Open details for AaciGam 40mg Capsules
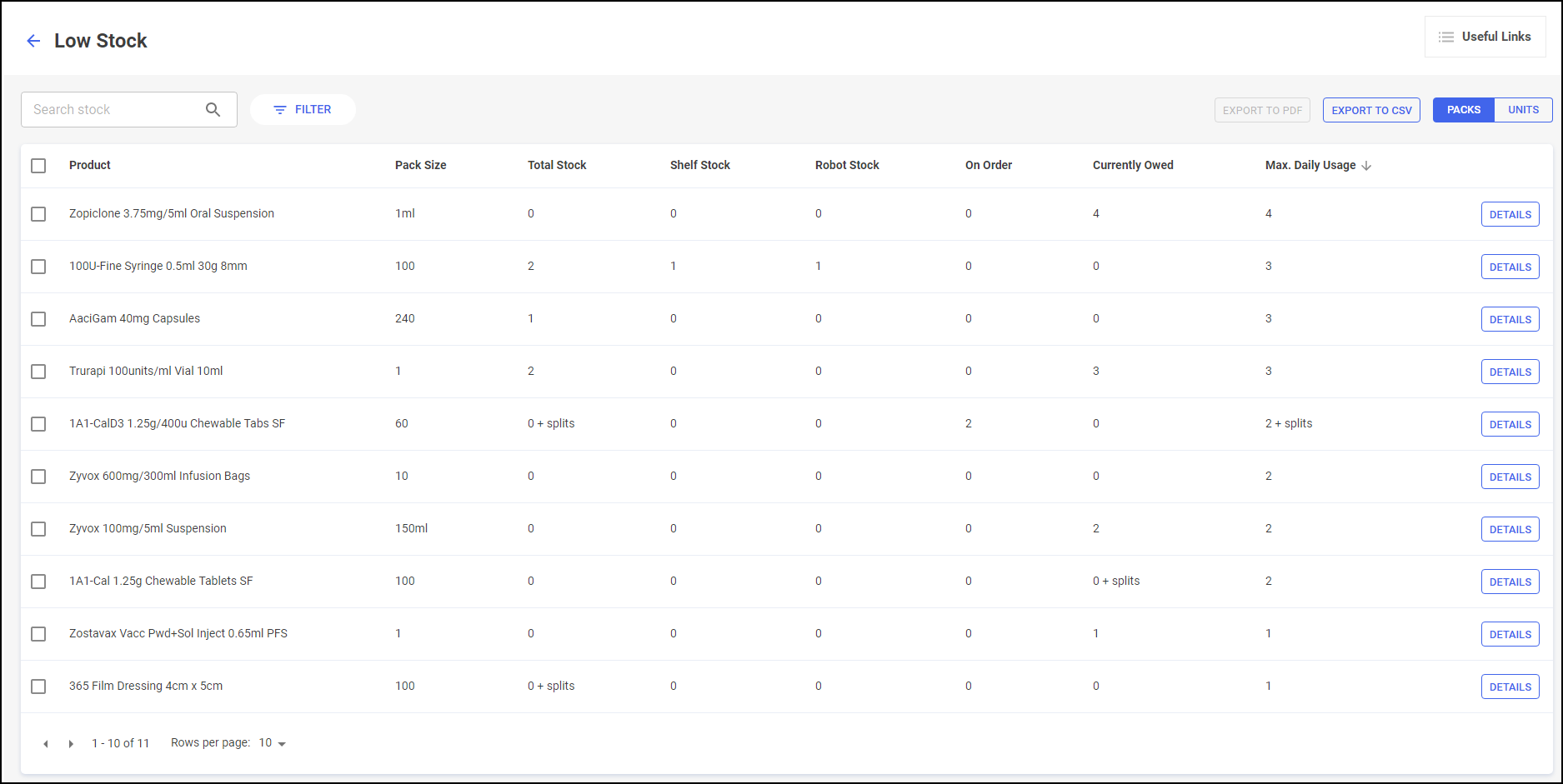This screenshot has height=784, width=1563. point(1510,320)
